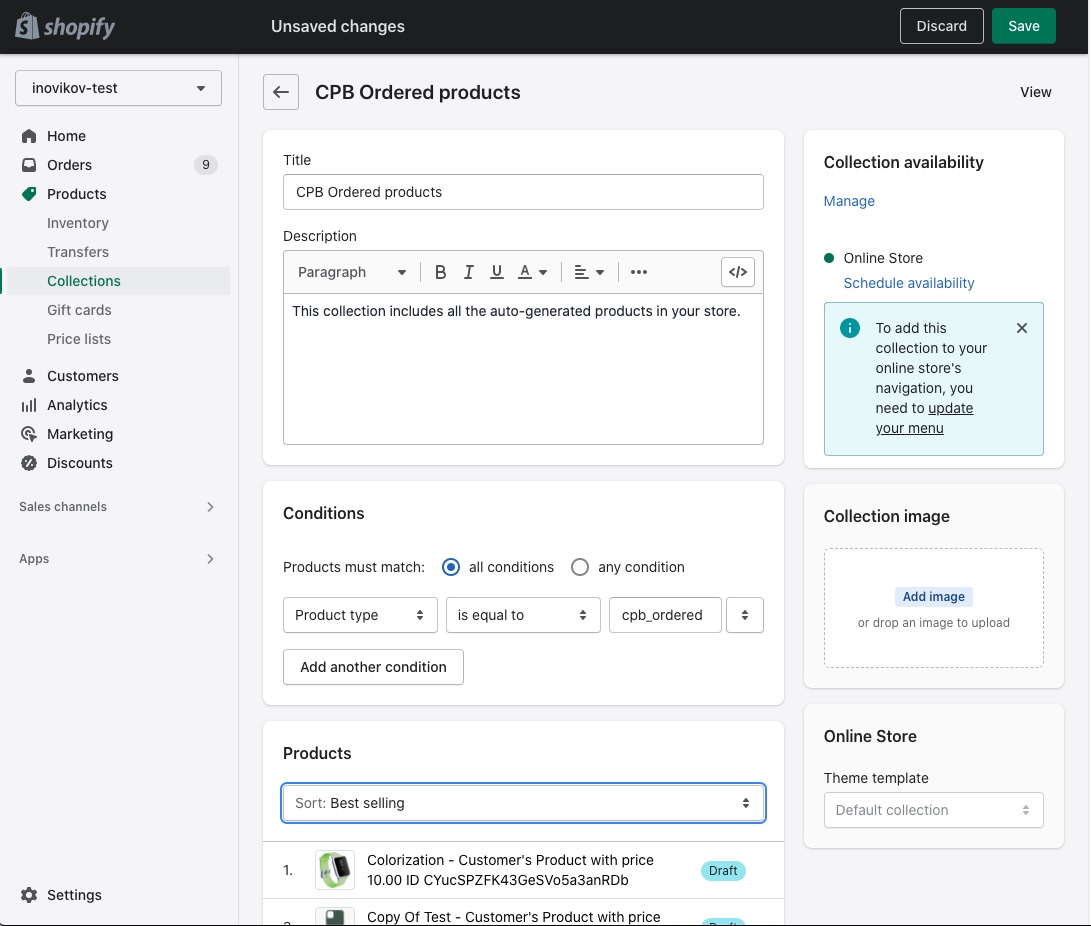Viewport: 1091px width, 926px height.
Task: Show HTML code view button
Action: pos(738,272)
